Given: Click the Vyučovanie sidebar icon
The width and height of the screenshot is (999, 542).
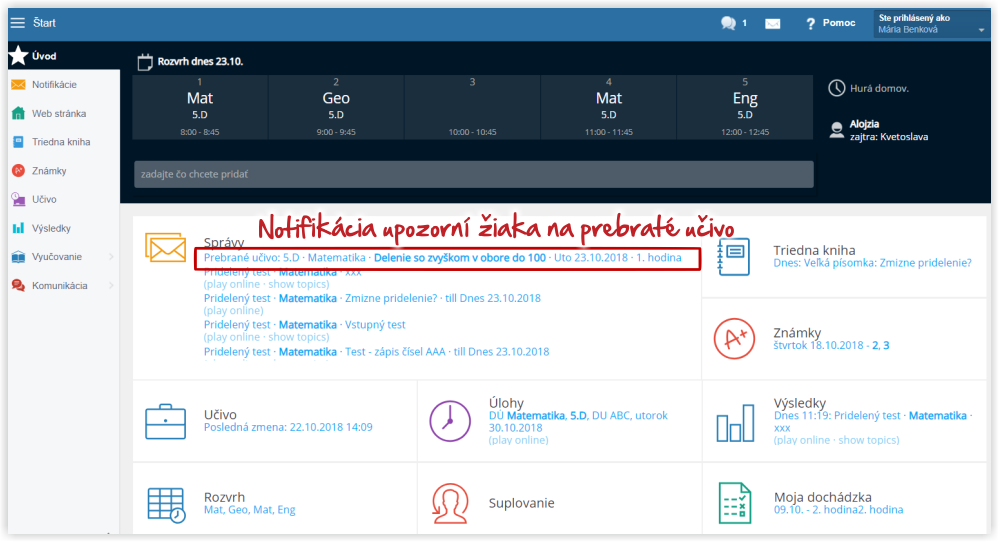Looking at the screenshot, I should click(x=18, y=257).
